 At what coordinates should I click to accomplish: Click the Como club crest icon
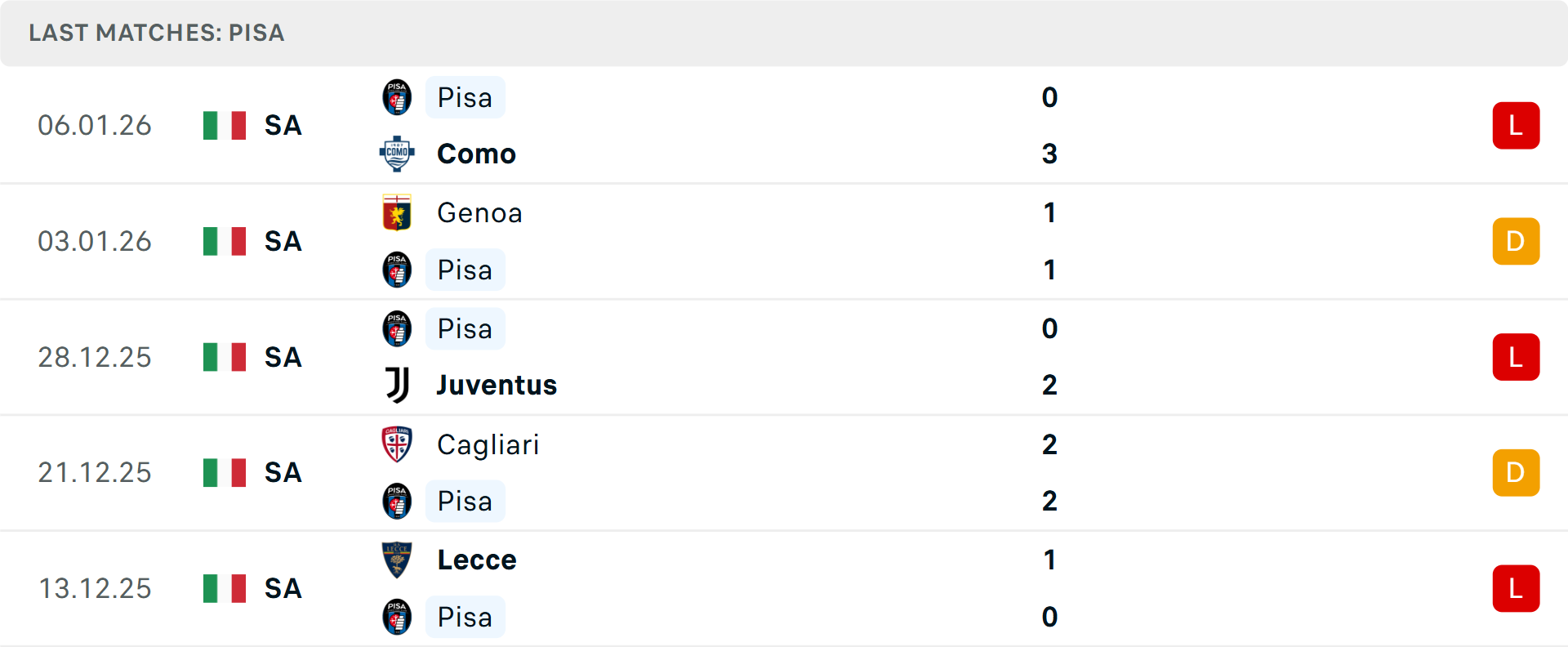tap(397, 154)
